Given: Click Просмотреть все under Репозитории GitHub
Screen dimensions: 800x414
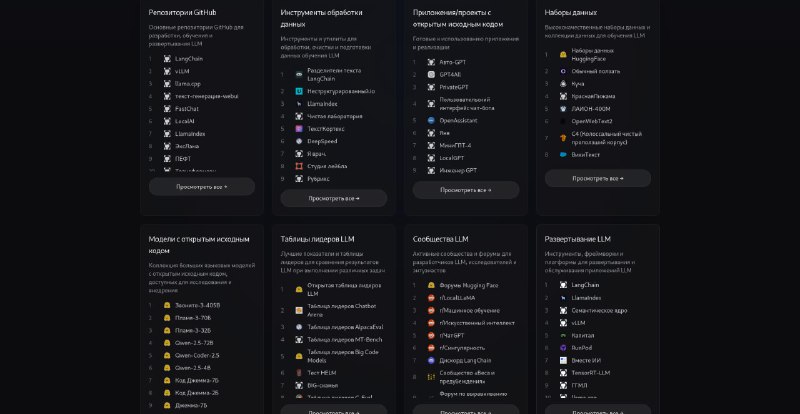Looking at the screenshot, I should click(x=202, y=187).
